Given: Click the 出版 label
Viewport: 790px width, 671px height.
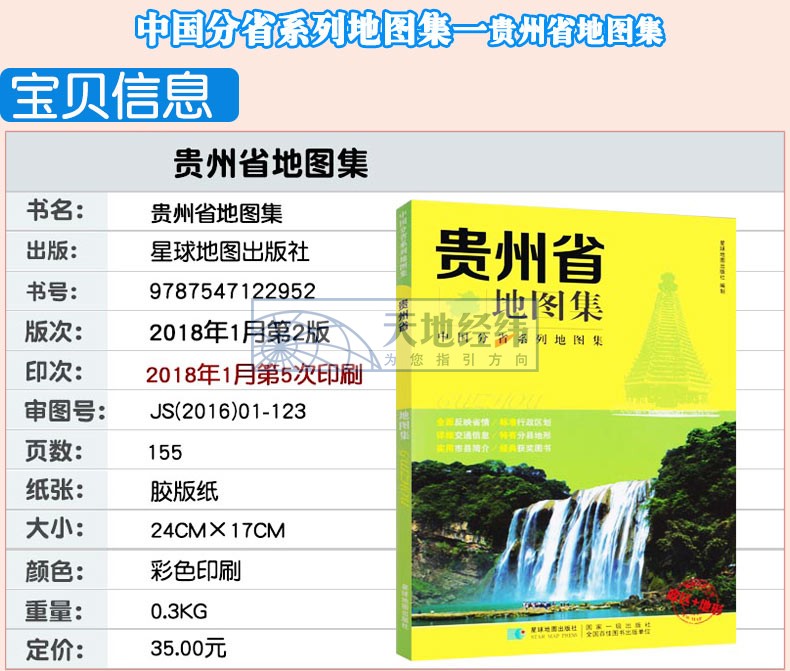Looking at the screenshot, I should pyautogui.click(x=52, y=250).
